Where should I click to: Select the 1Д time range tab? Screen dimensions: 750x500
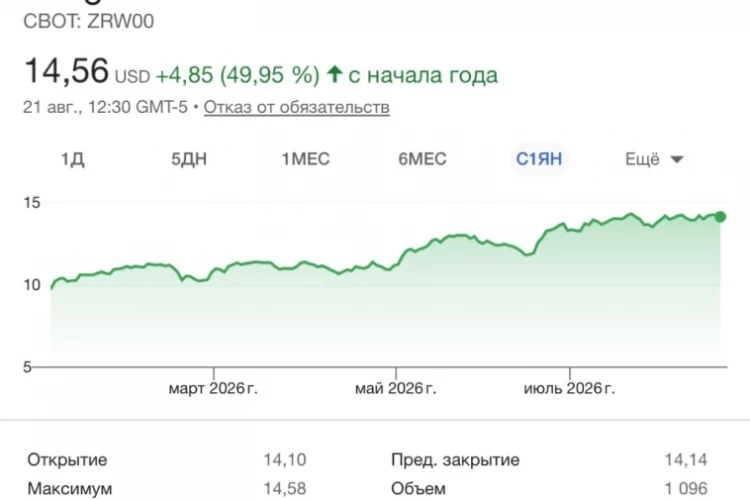pyautogui.click(x=73, y=159)
